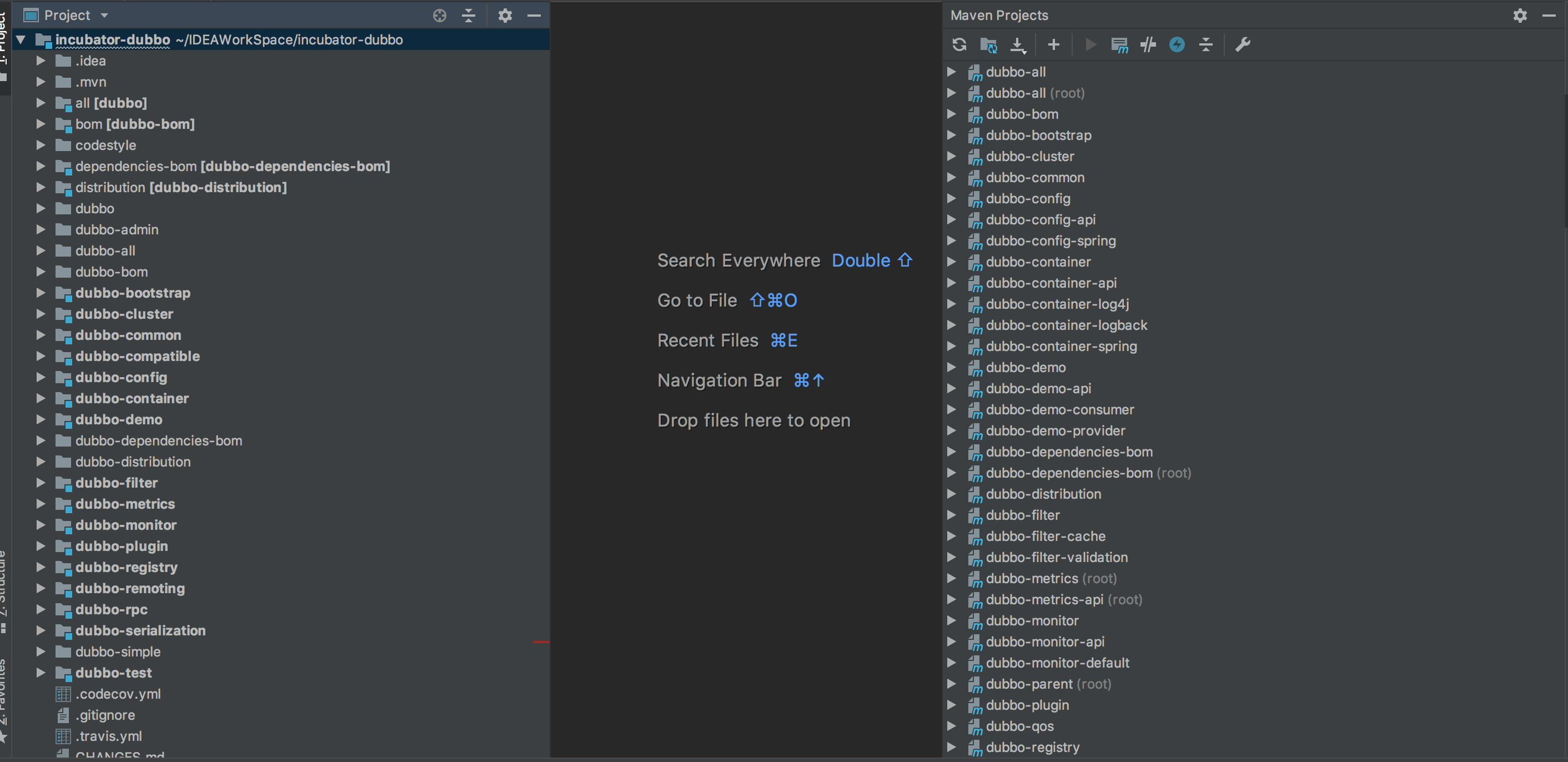Click the Reimport All Maven Projects icon
This screenshot has height=762, width=1568.
(959, 44)
